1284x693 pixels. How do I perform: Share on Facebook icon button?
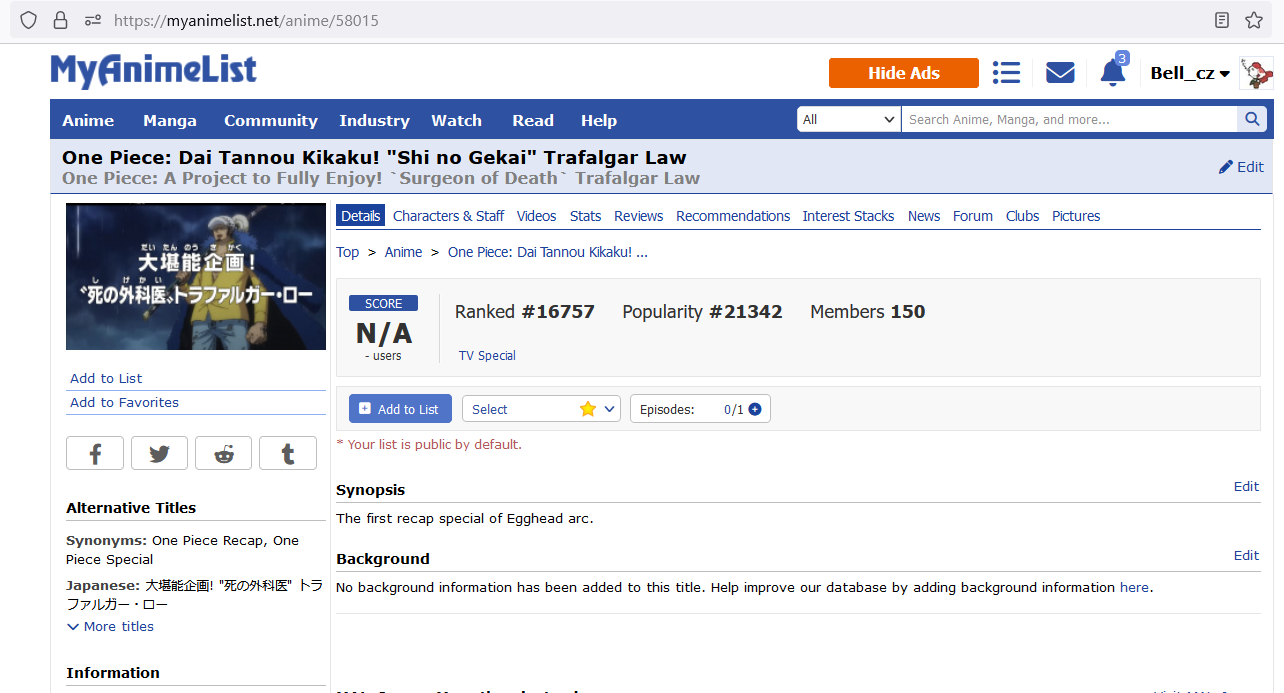(95, 453)
